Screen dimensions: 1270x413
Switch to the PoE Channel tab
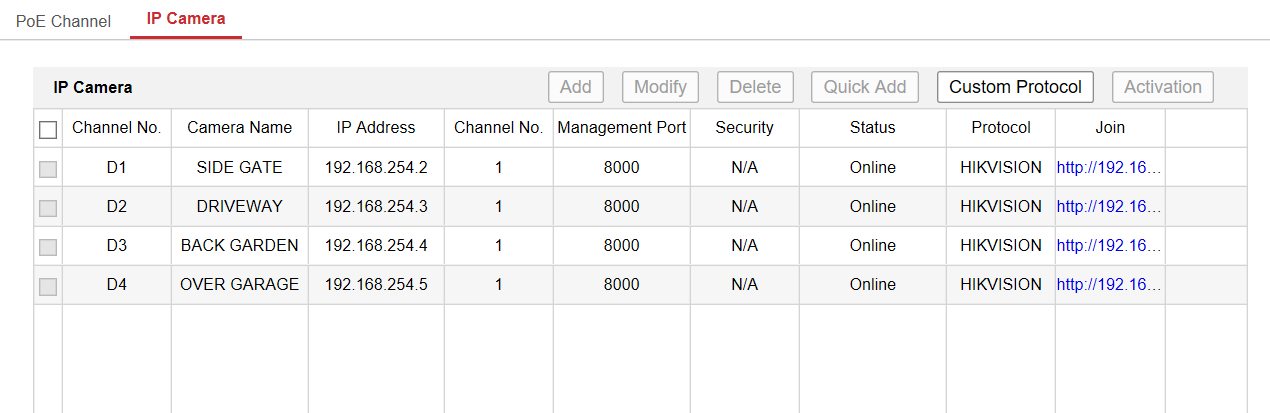click(x=63, y=21)
